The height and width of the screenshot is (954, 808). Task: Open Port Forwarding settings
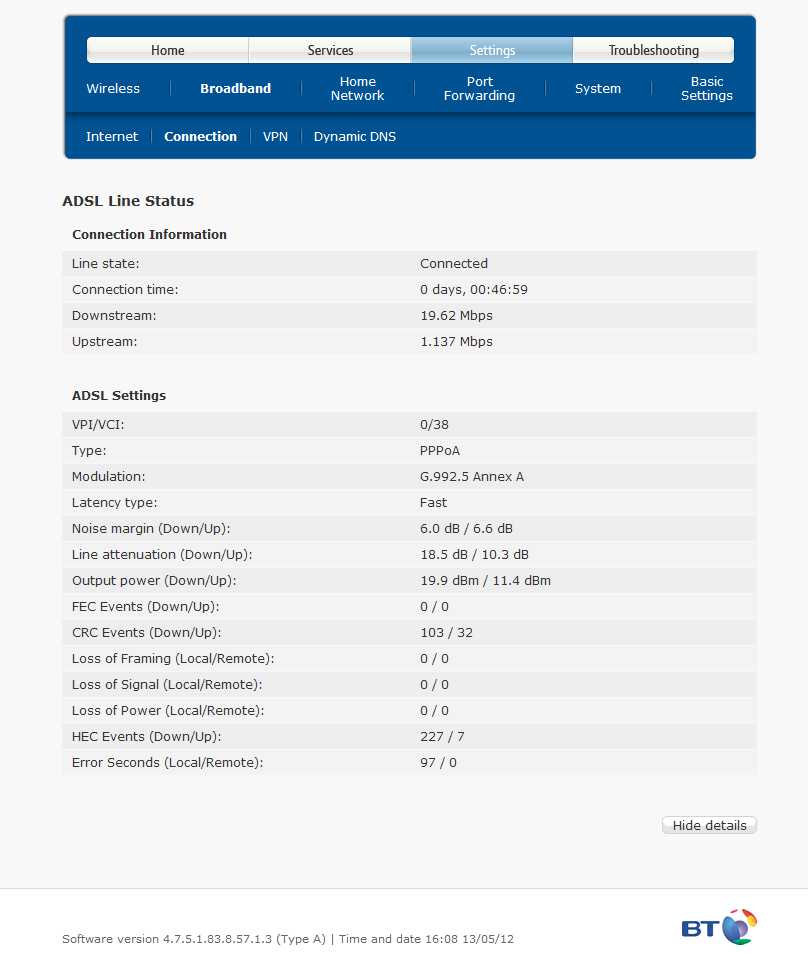click(x=479, y=88)
